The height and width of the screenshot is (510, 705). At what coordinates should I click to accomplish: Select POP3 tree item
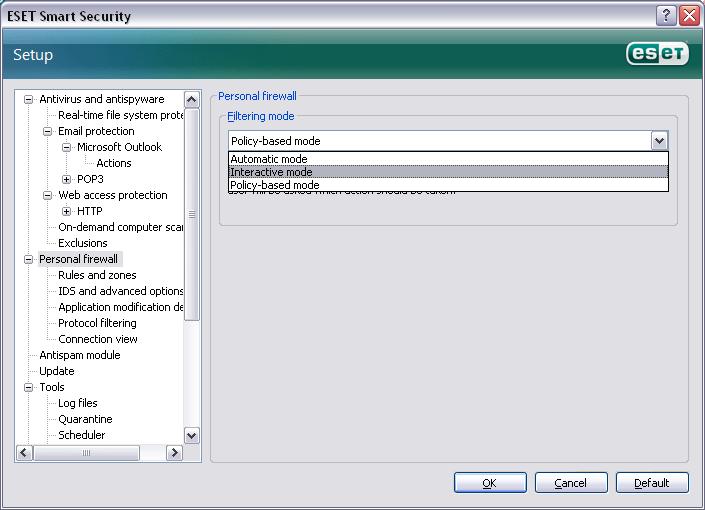pos(90,179)
